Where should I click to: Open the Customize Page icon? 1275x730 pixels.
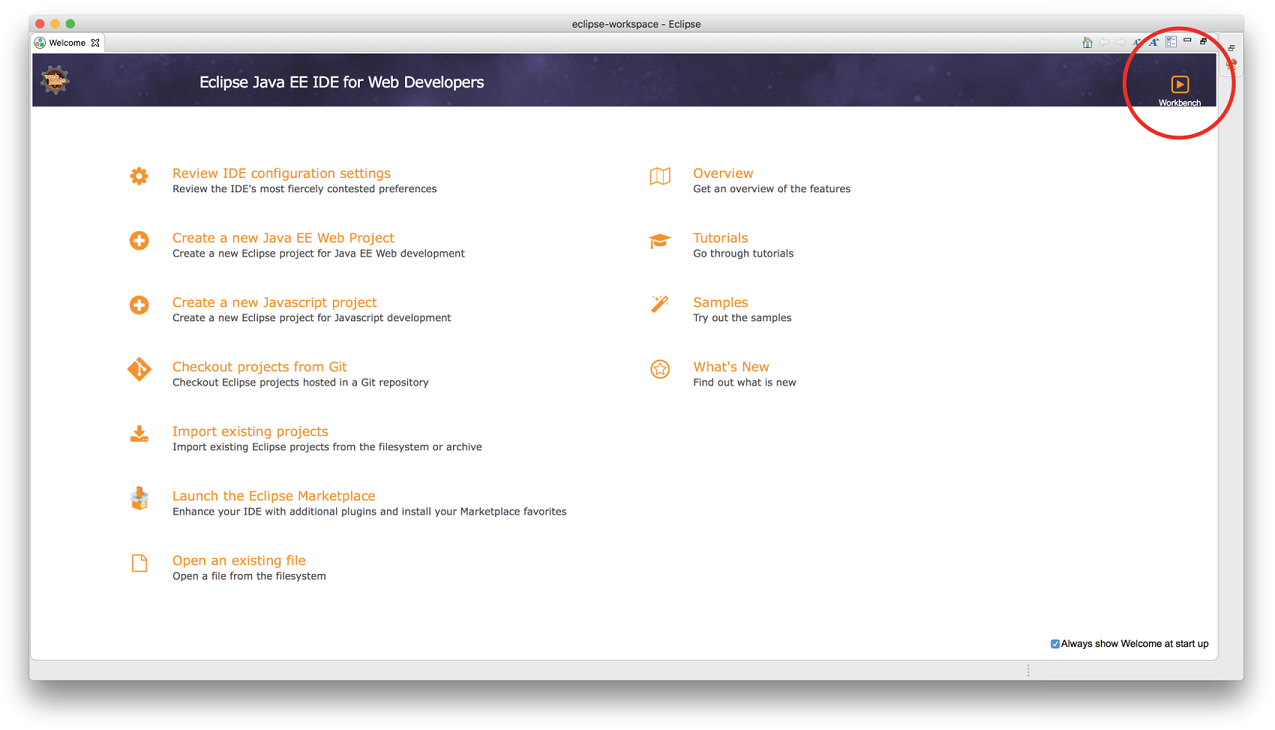click(x=1170, y=42)
